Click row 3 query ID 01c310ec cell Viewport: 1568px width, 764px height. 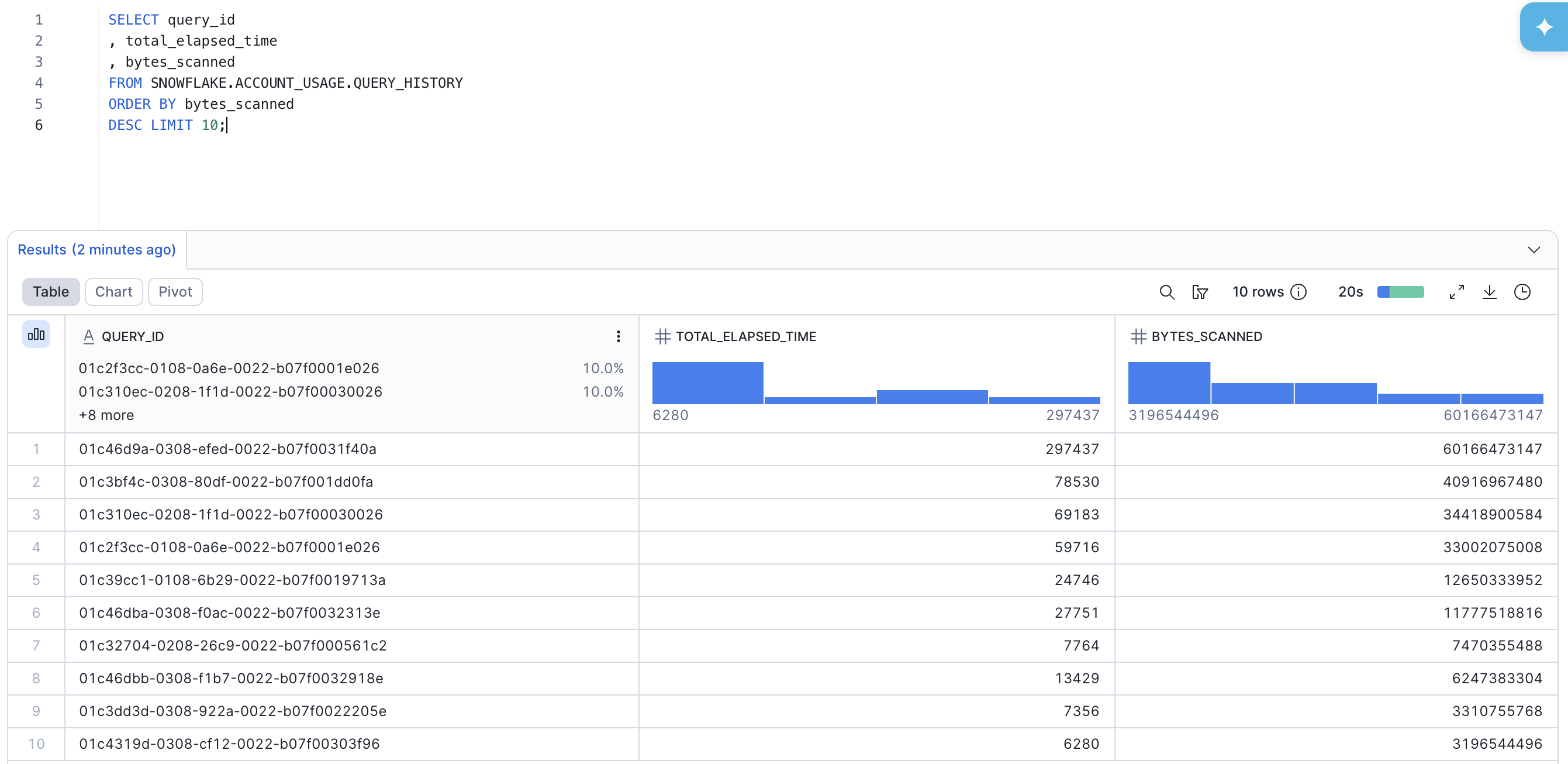coord(351,515)
